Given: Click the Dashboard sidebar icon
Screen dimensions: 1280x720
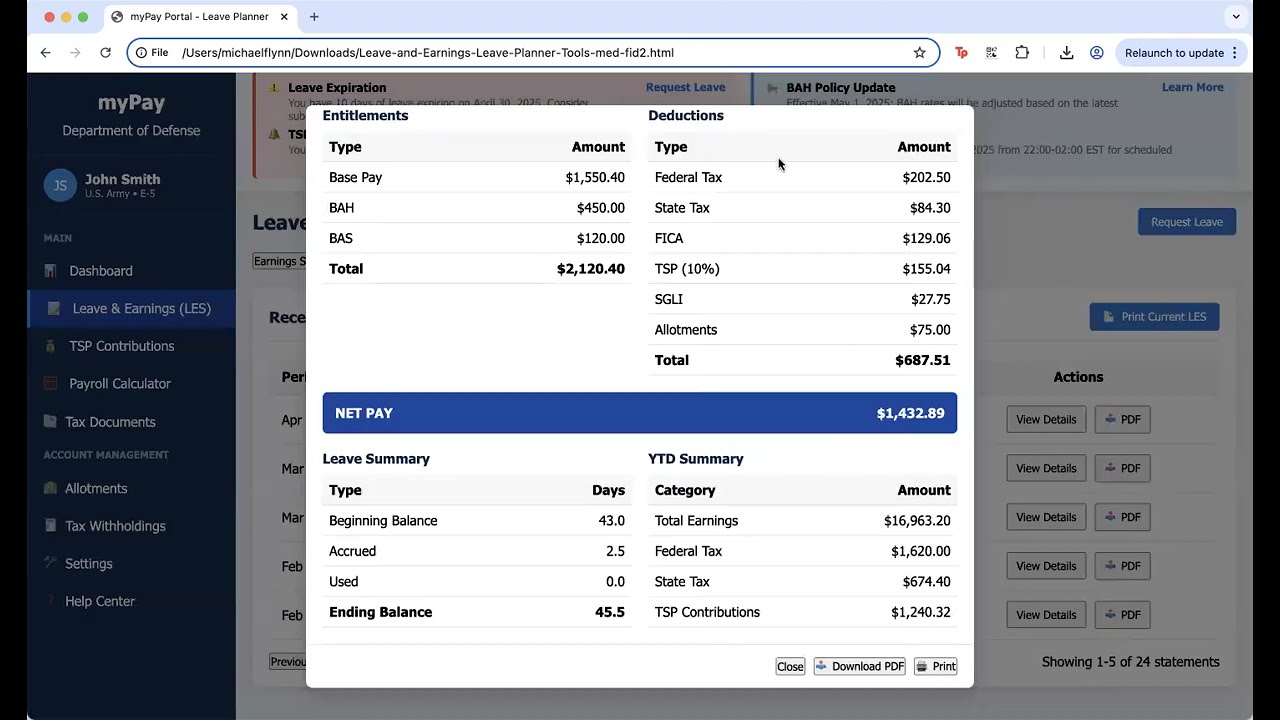Looking at the screenshot, I should pos(50,271).
